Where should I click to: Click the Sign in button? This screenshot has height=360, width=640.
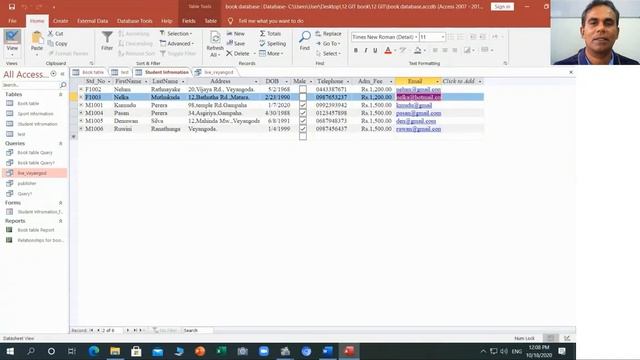point(502,7)
